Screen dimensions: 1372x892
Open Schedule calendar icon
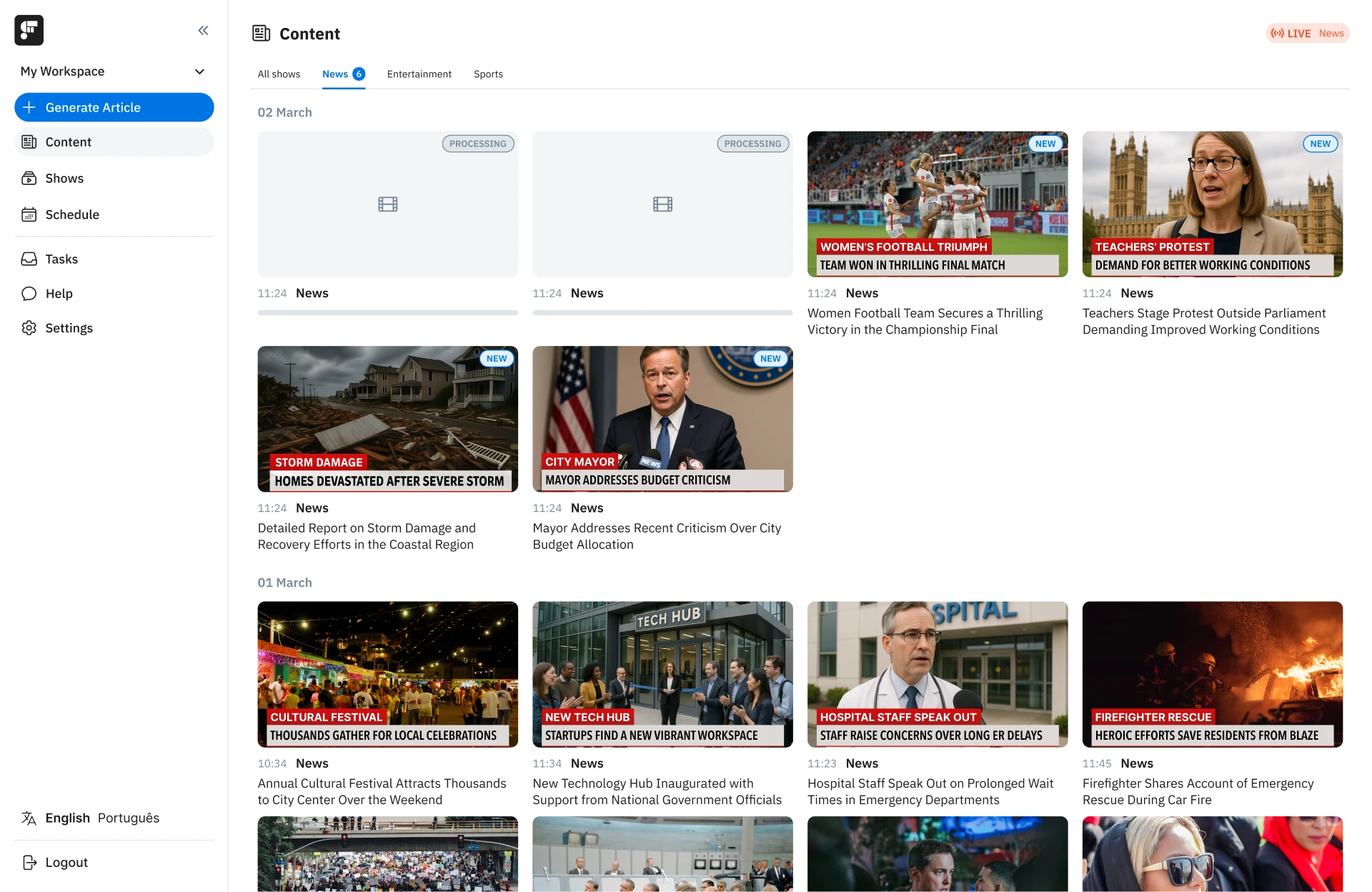29,214
